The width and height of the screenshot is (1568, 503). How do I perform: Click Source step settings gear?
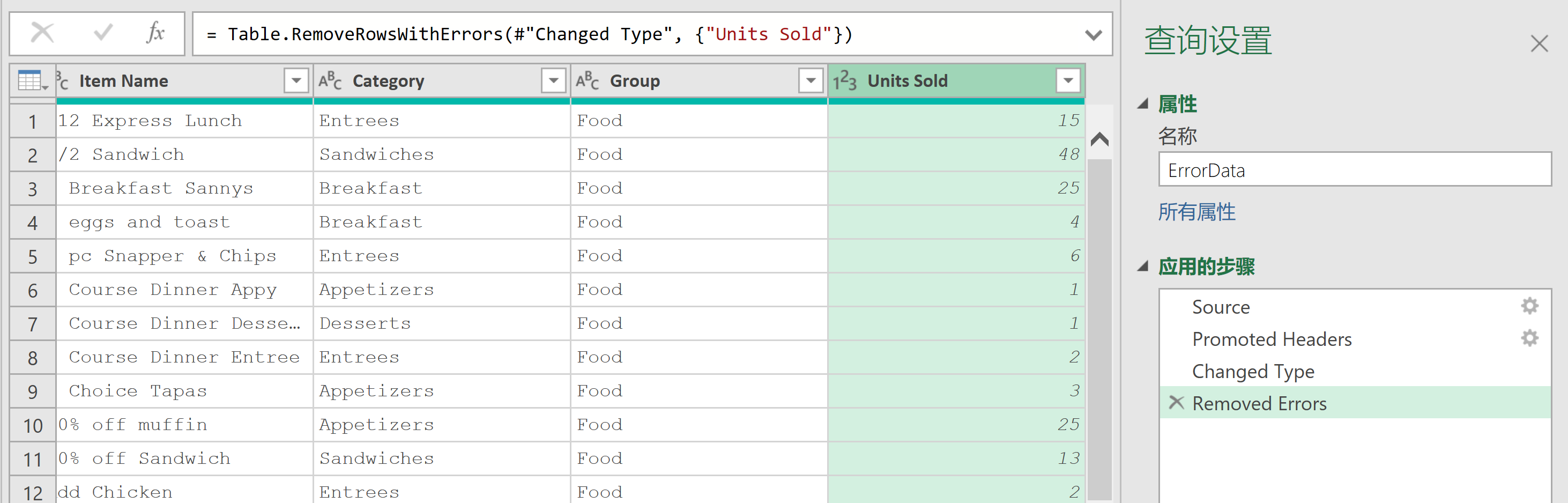[x=1529, y=306]
